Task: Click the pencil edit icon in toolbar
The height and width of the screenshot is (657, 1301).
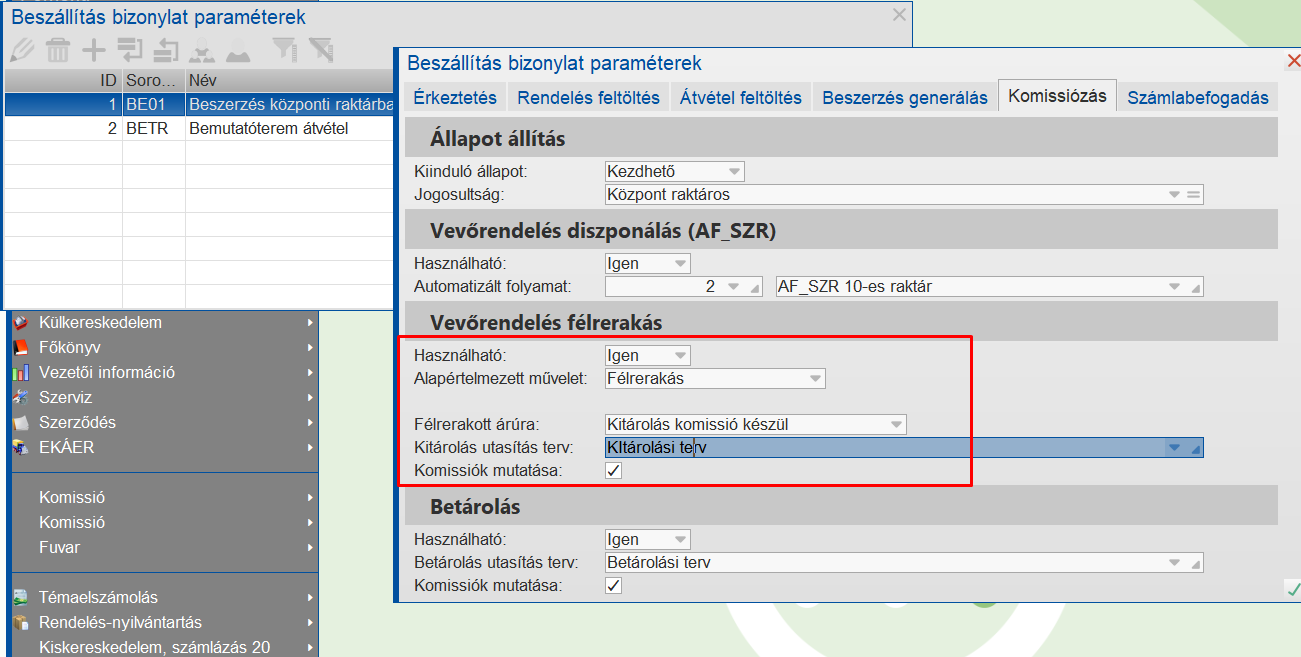Action: [x=21, y=48]
